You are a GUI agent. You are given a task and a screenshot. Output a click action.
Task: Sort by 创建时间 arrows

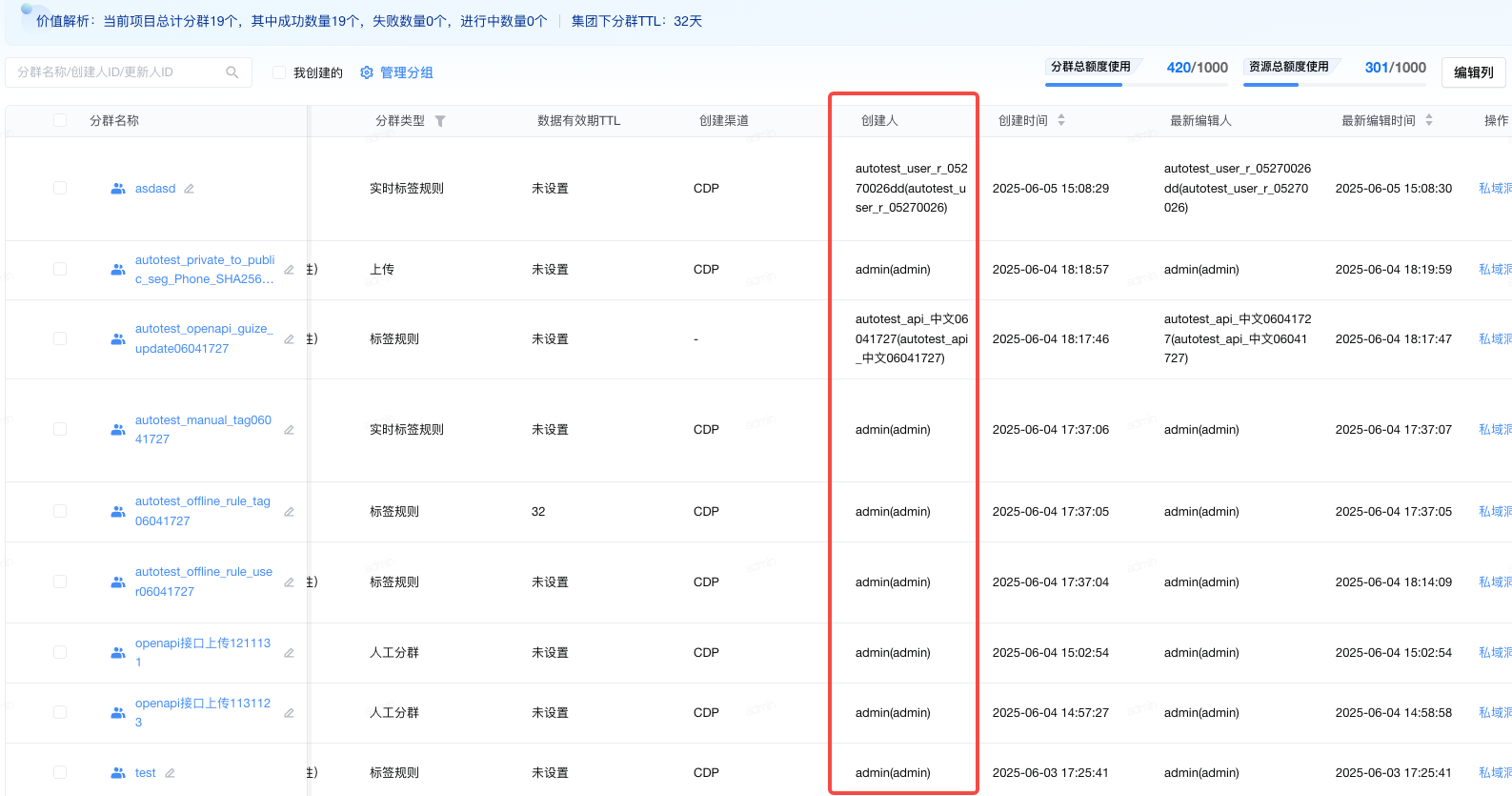[1061, 120]
